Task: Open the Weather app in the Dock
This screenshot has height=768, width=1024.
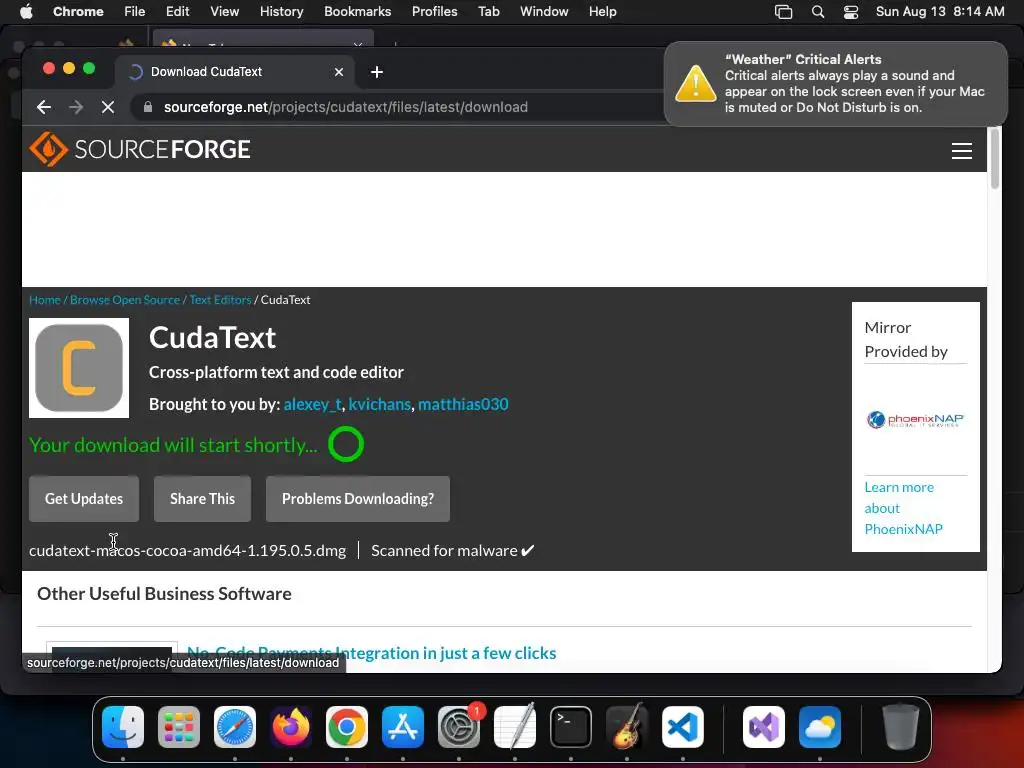Action: click(x=820, y=727)
